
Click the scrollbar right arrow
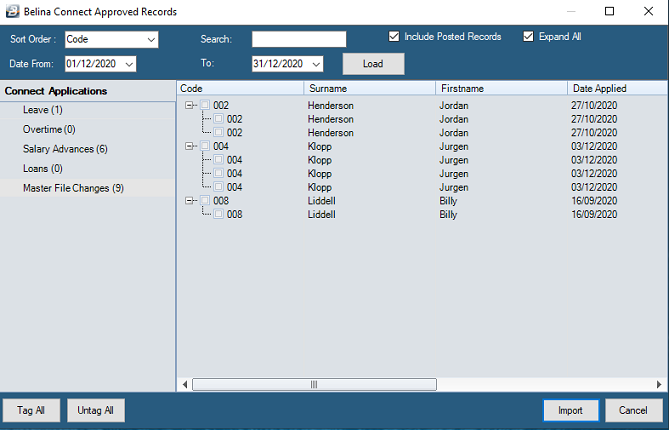pyautogui.click(x=659, y=384)
